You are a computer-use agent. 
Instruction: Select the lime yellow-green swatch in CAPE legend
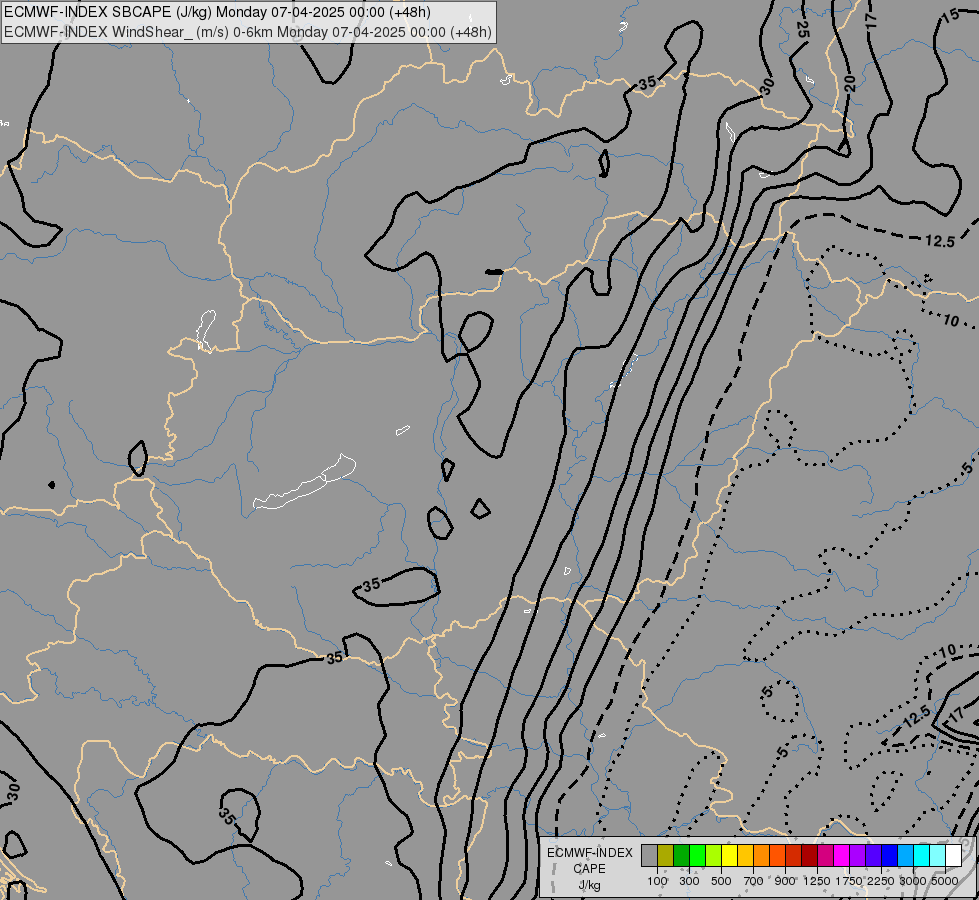[x=713, y=855]
